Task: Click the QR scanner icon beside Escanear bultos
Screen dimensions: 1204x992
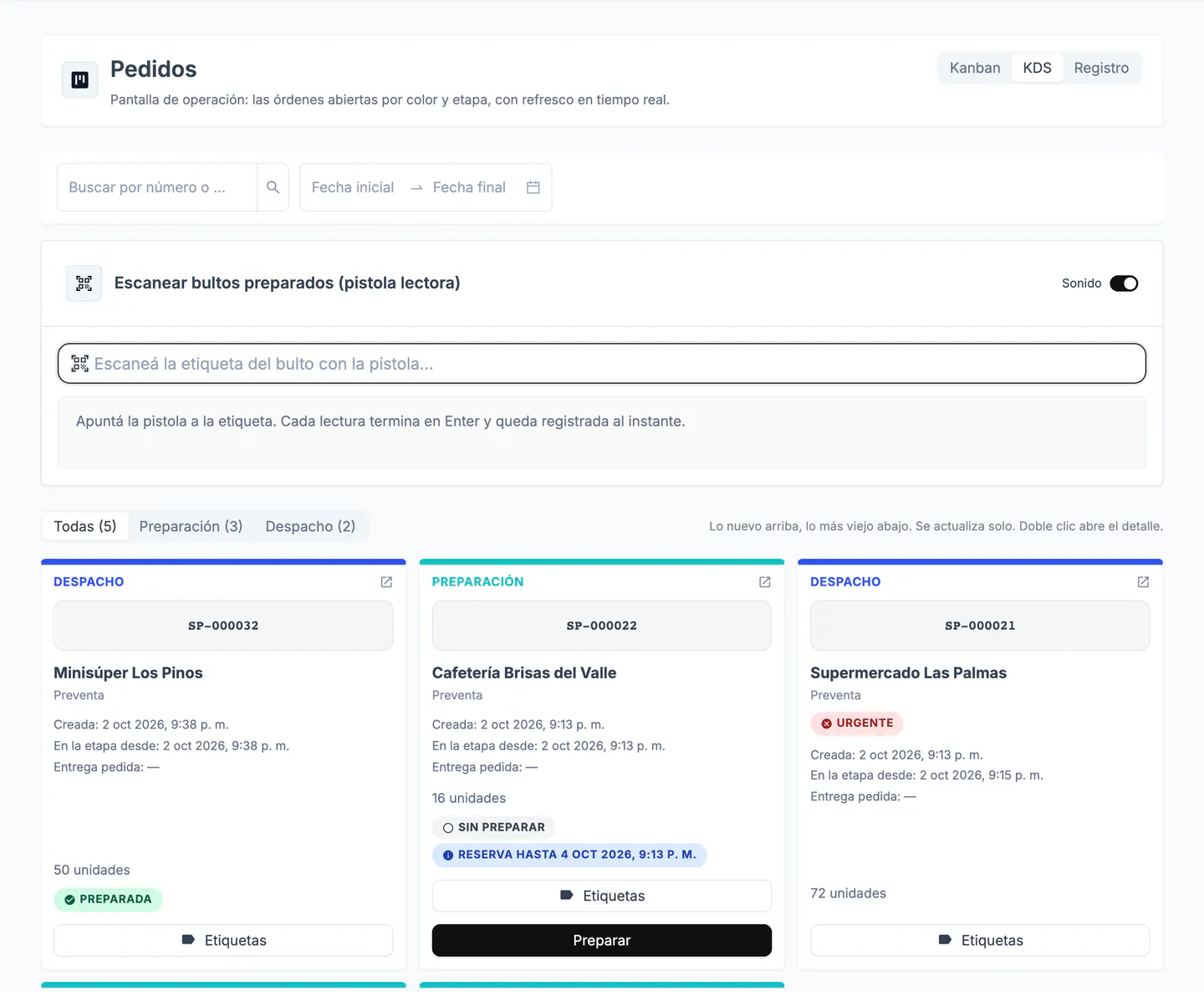Action: click(84, 284)
